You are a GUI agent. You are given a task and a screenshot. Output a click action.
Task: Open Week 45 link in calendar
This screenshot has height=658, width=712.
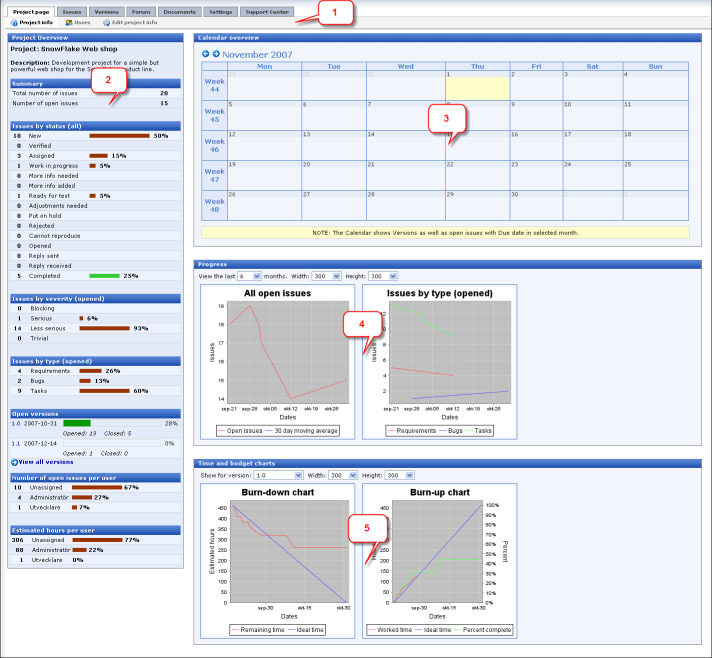click(214, 115)
